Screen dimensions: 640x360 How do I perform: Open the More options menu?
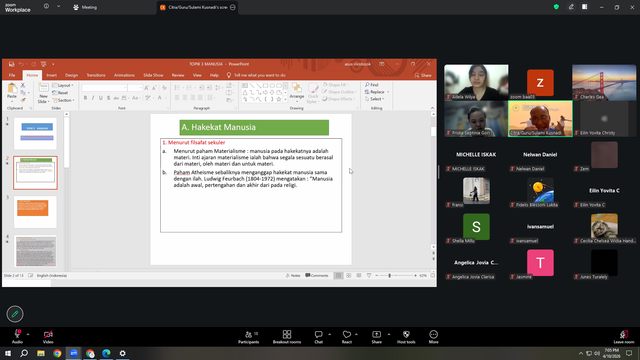(433, 337)
